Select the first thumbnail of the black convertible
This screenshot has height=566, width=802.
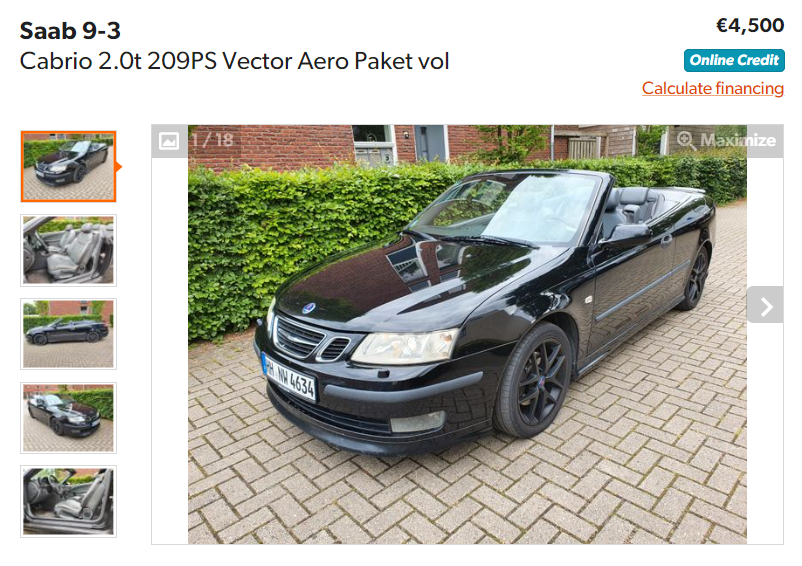click(x=69, y=167)
